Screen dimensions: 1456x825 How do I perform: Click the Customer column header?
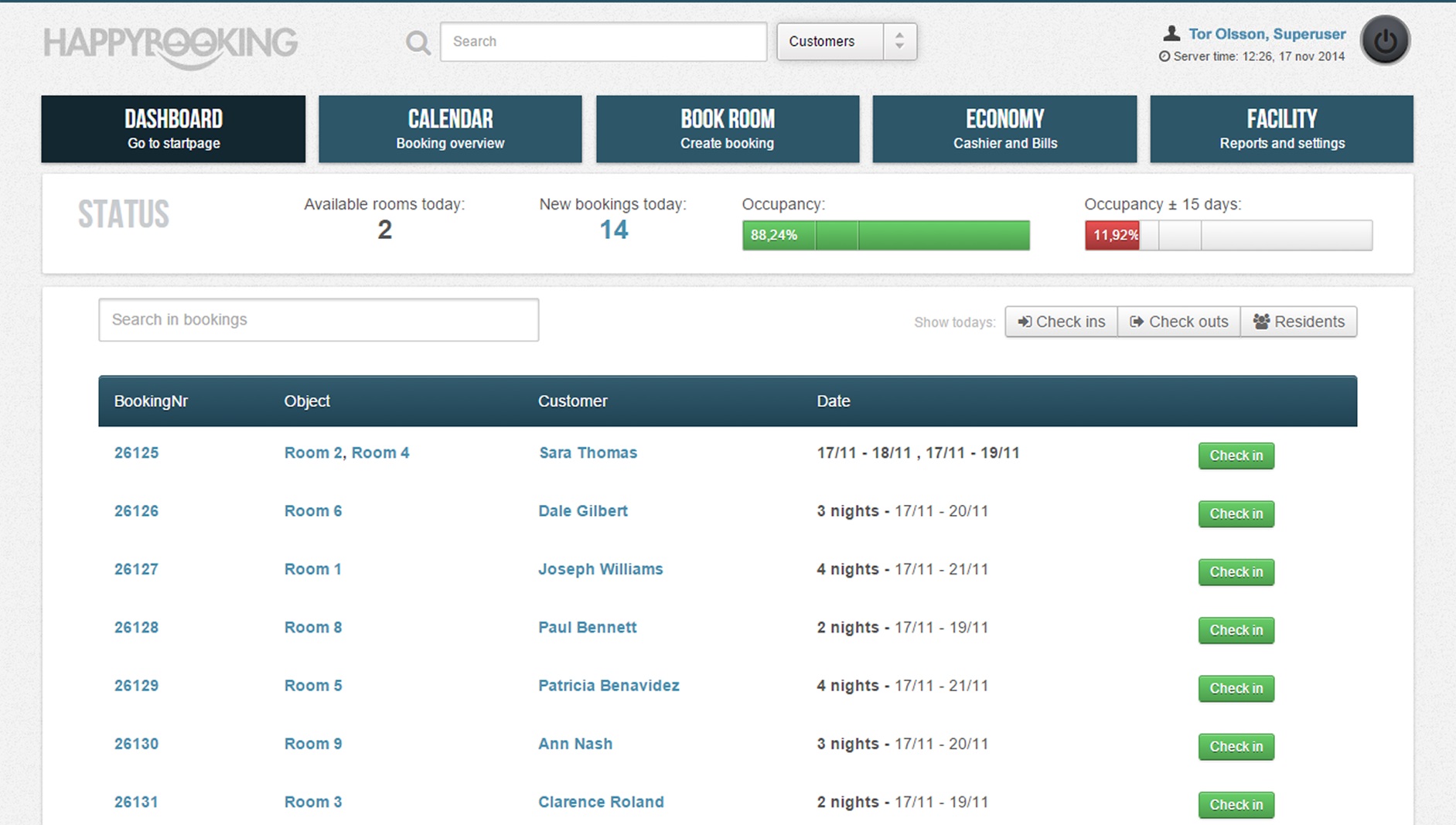tap(573, 401)
